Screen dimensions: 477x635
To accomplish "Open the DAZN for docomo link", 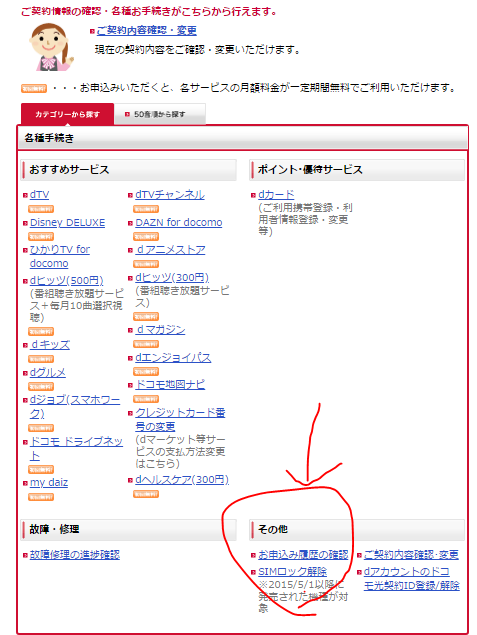I will tap(179, 223).
